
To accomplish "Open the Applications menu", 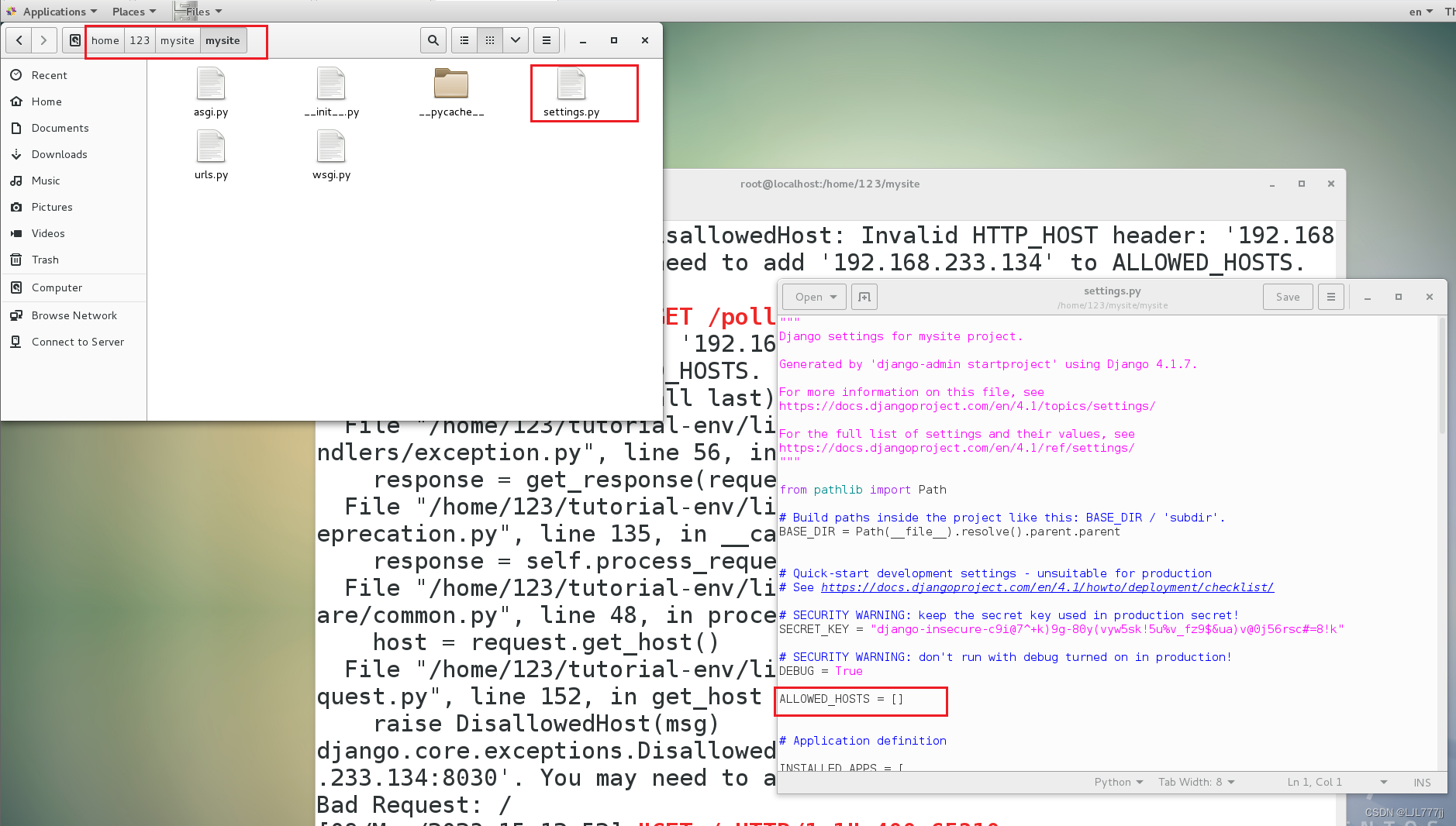I will point(52,11).
